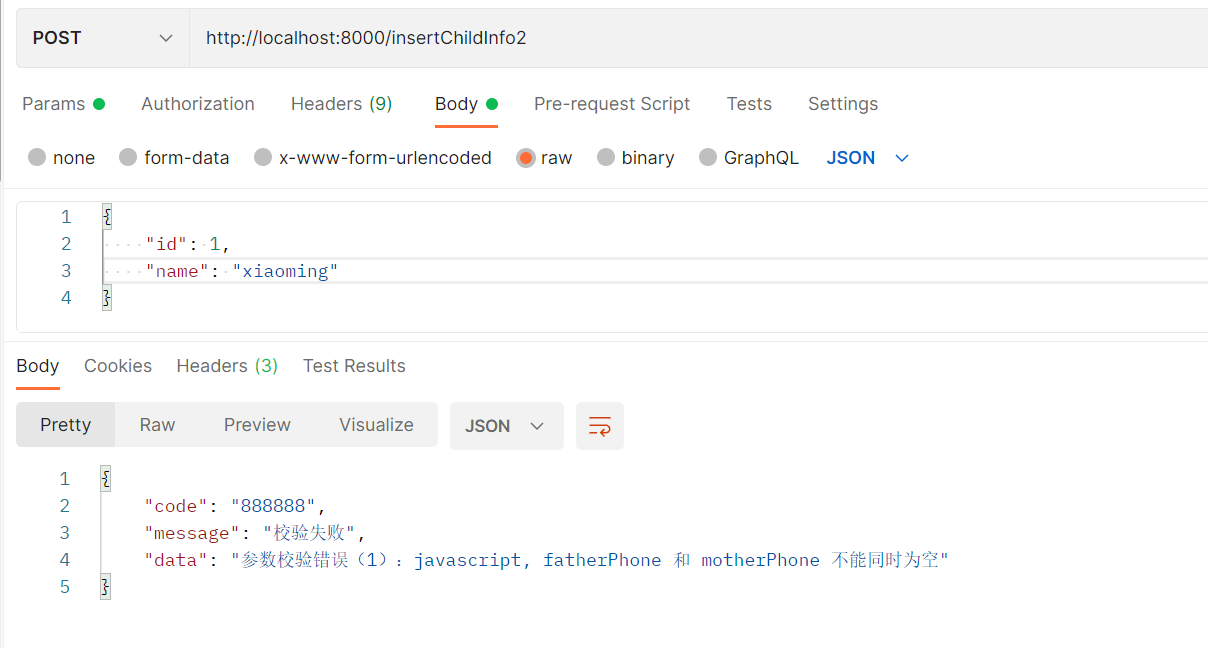
Task: Open the Params tab
Action: pos(63,104)
